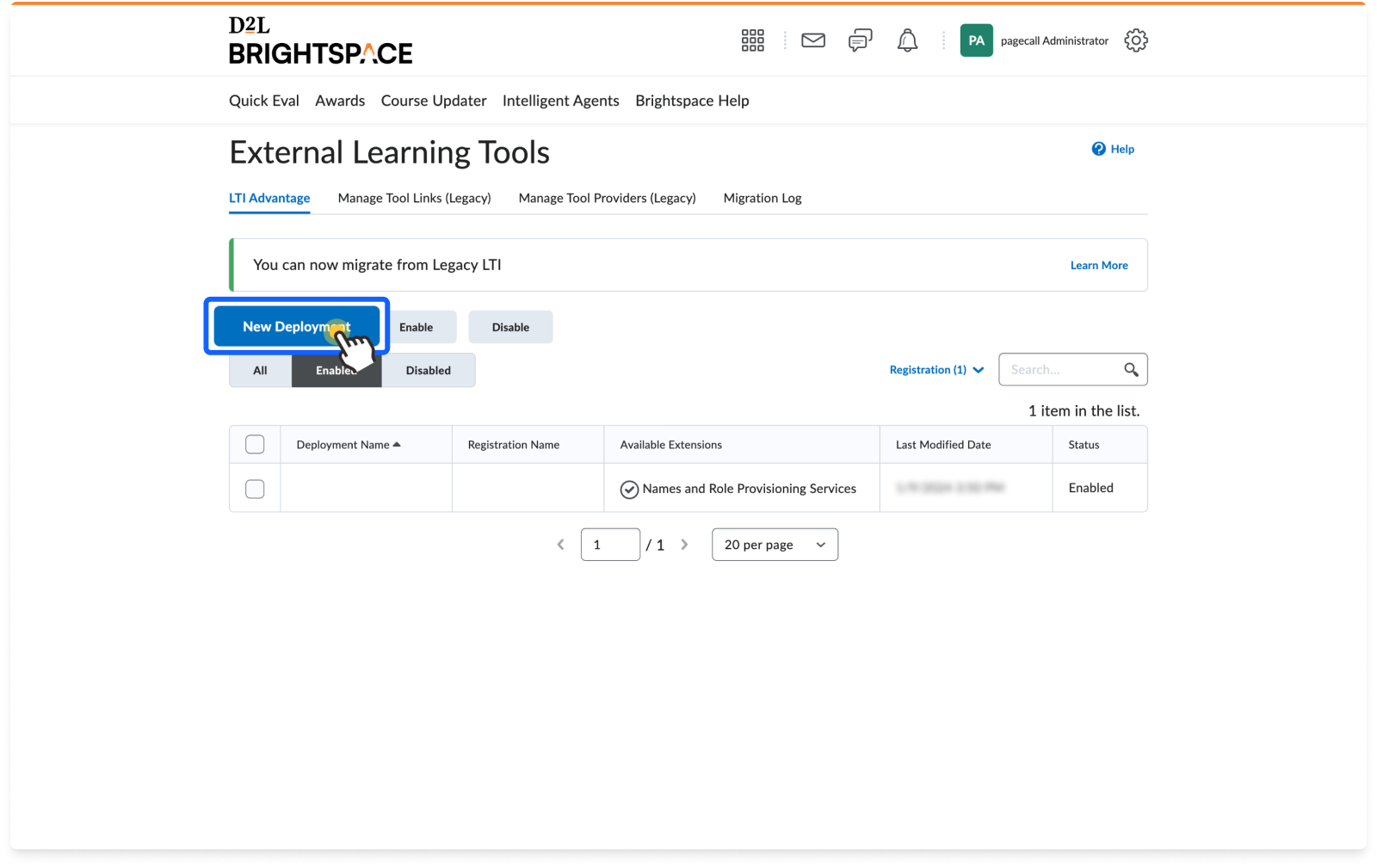Click the Help question mark icon
Screen dimensions: 1377x868
tap(1099, 149)
